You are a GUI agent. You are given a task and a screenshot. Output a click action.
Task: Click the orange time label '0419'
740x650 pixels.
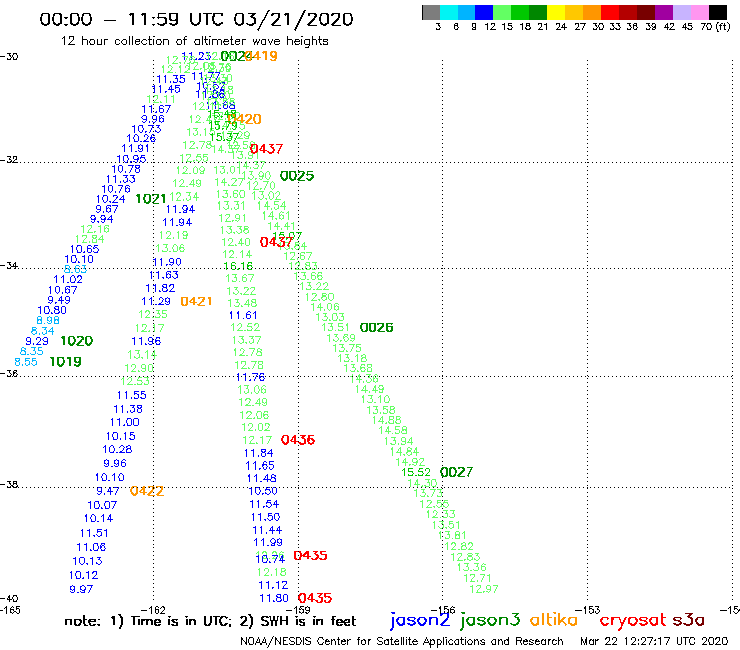pyautogui.click(x=261, y=56)
